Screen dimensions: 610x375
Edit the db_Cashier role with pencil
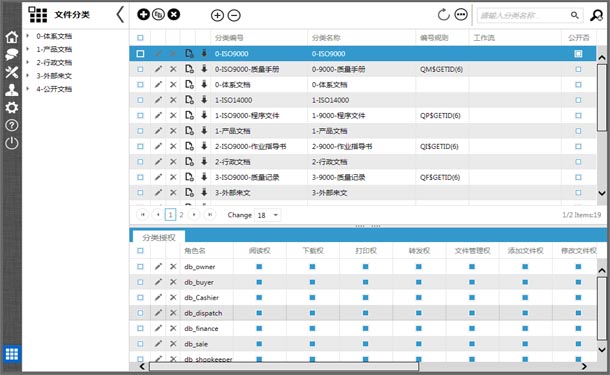click(158, 298)
